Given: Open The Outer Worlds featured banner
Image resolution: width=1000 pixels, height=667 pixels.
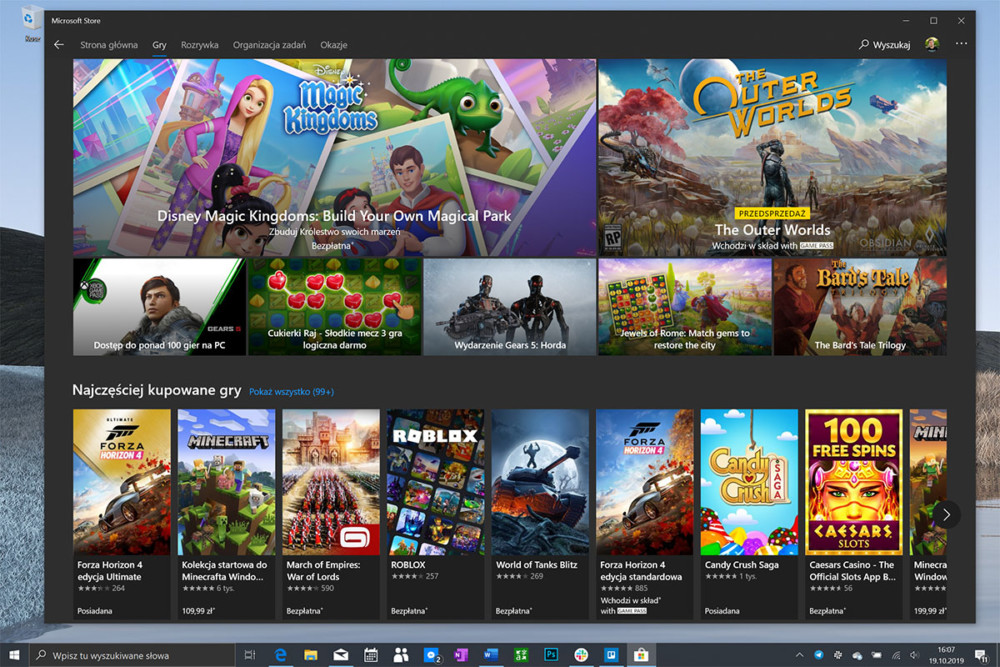Looking at the screenshot, I should (x=772, y=158).
